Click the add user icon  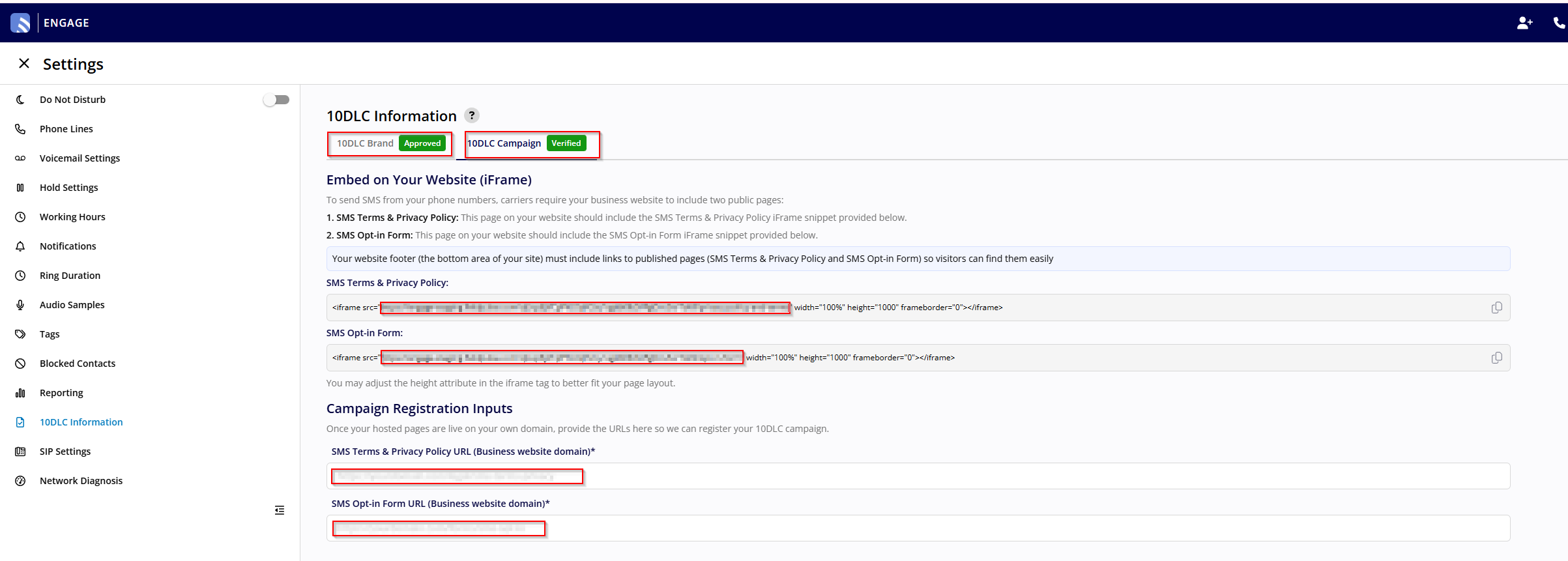click(x=1524, y=23)
